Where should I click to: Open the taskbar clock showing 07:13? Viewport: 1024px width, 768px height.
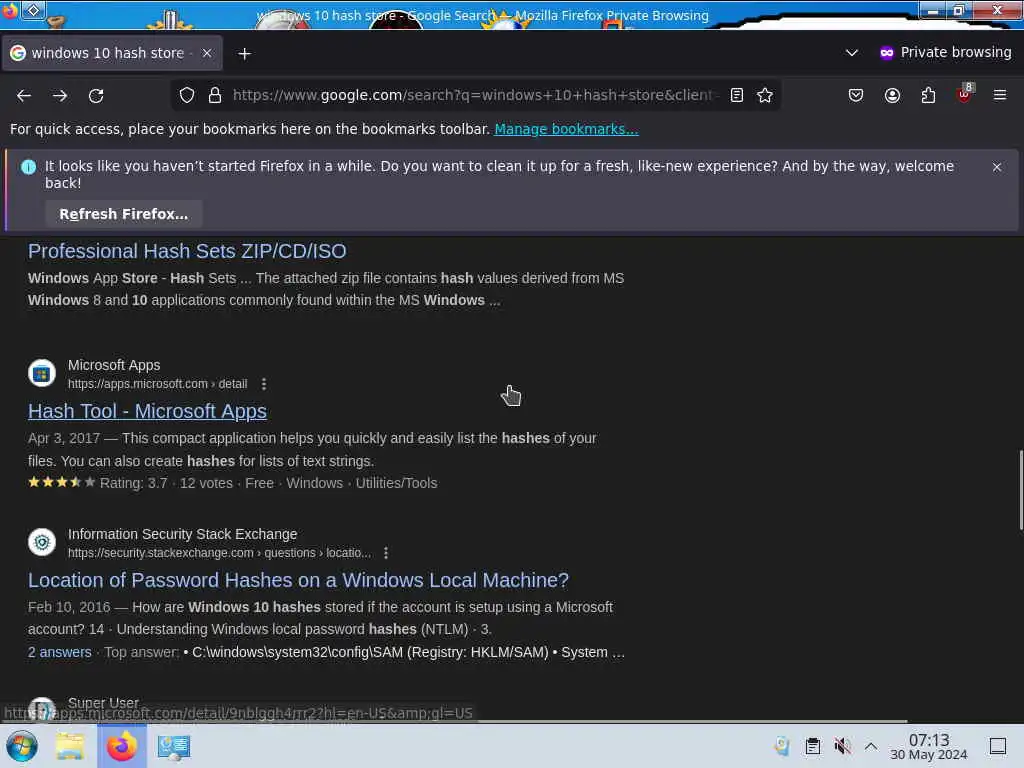tap(929, 746)
